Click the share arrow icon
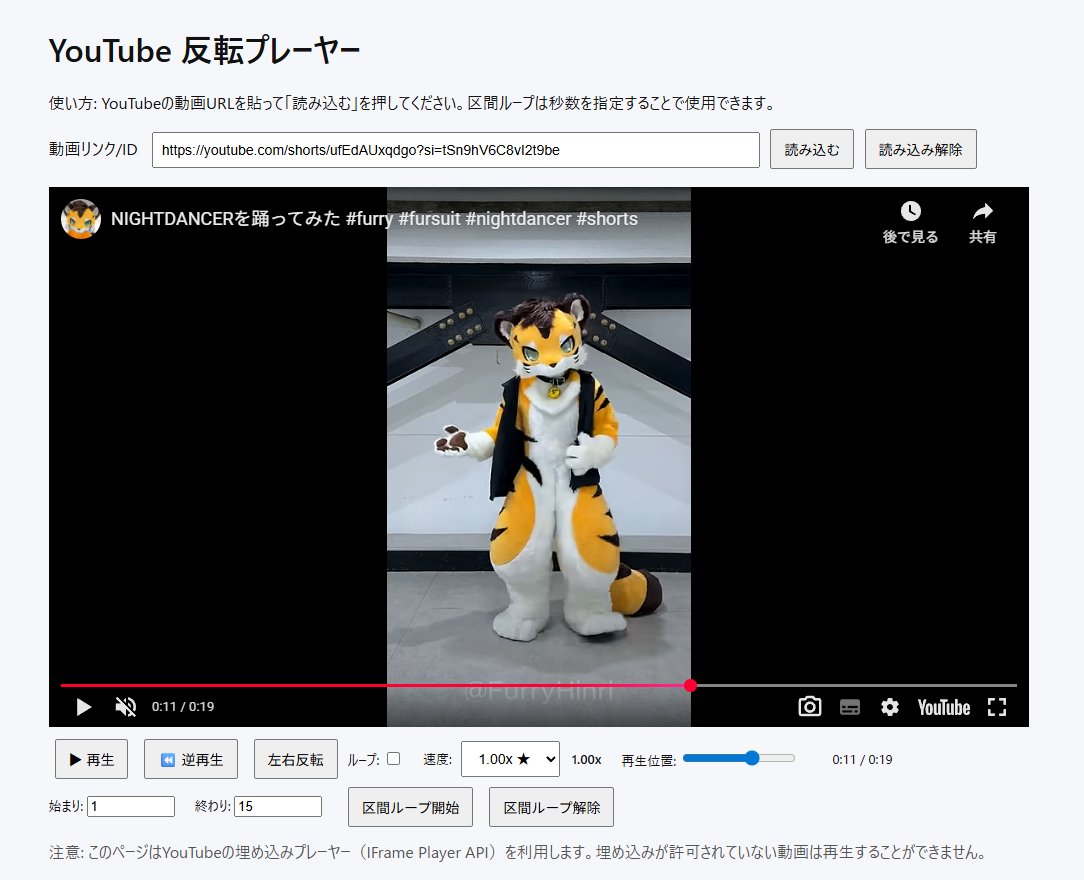The image size is (1084, 880). tap(982, 211)
